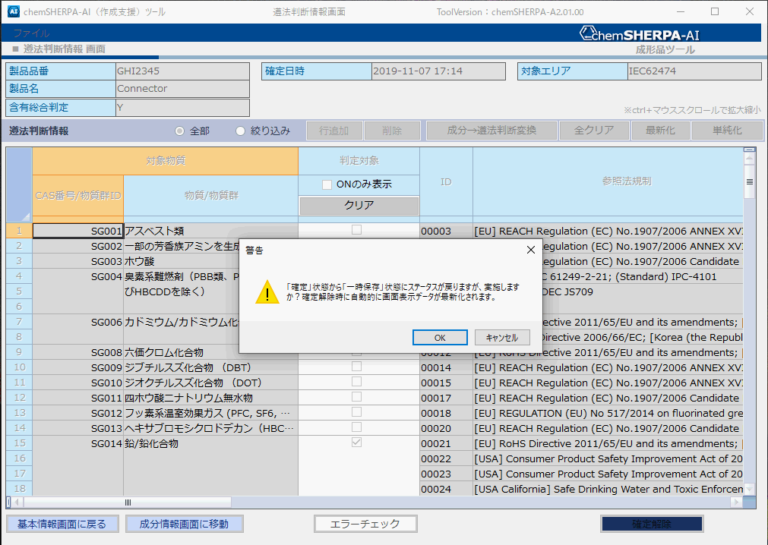
Task: Open the ファイル menu
Action: pos(31,33)
